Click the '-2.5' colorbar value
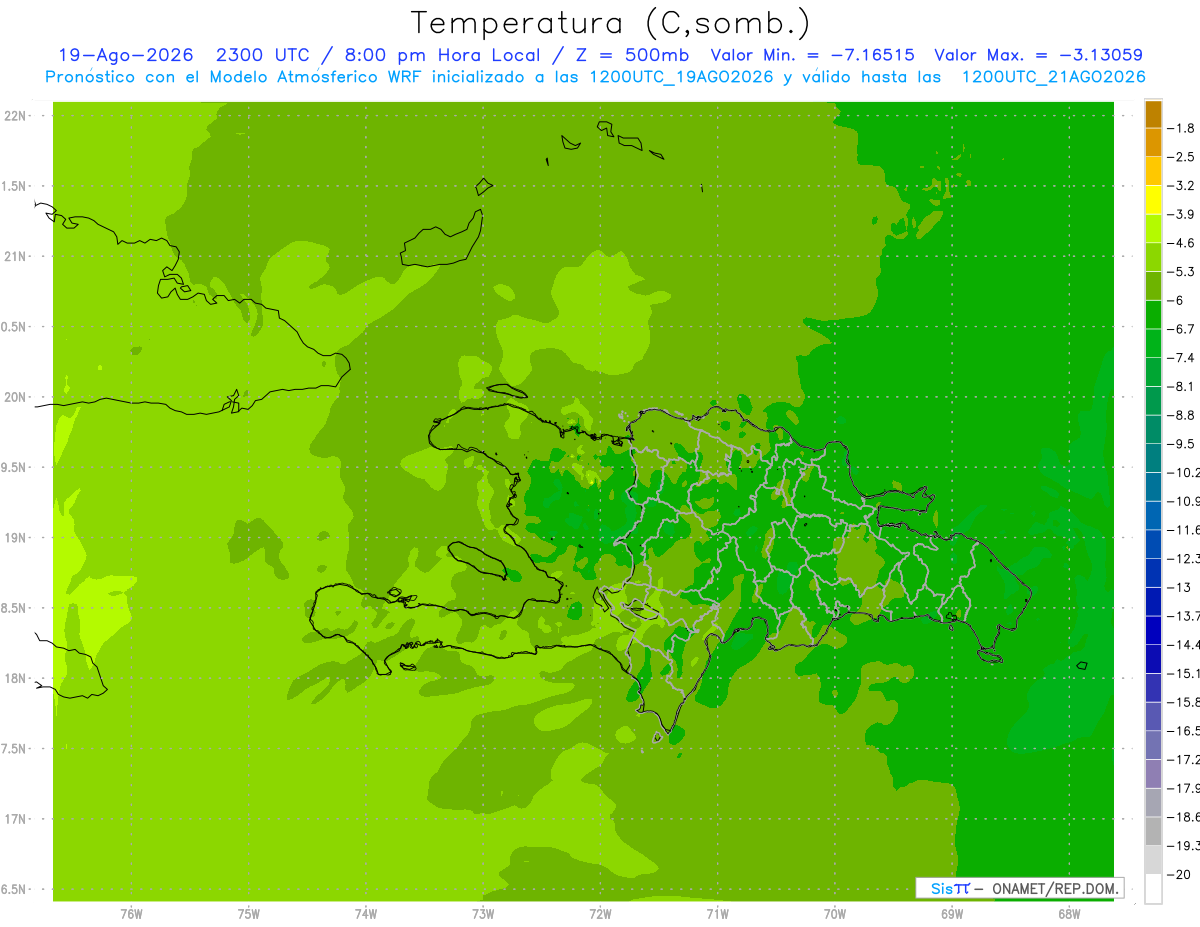Viewport: 1200px width, 927px height. click(1182, 157)
